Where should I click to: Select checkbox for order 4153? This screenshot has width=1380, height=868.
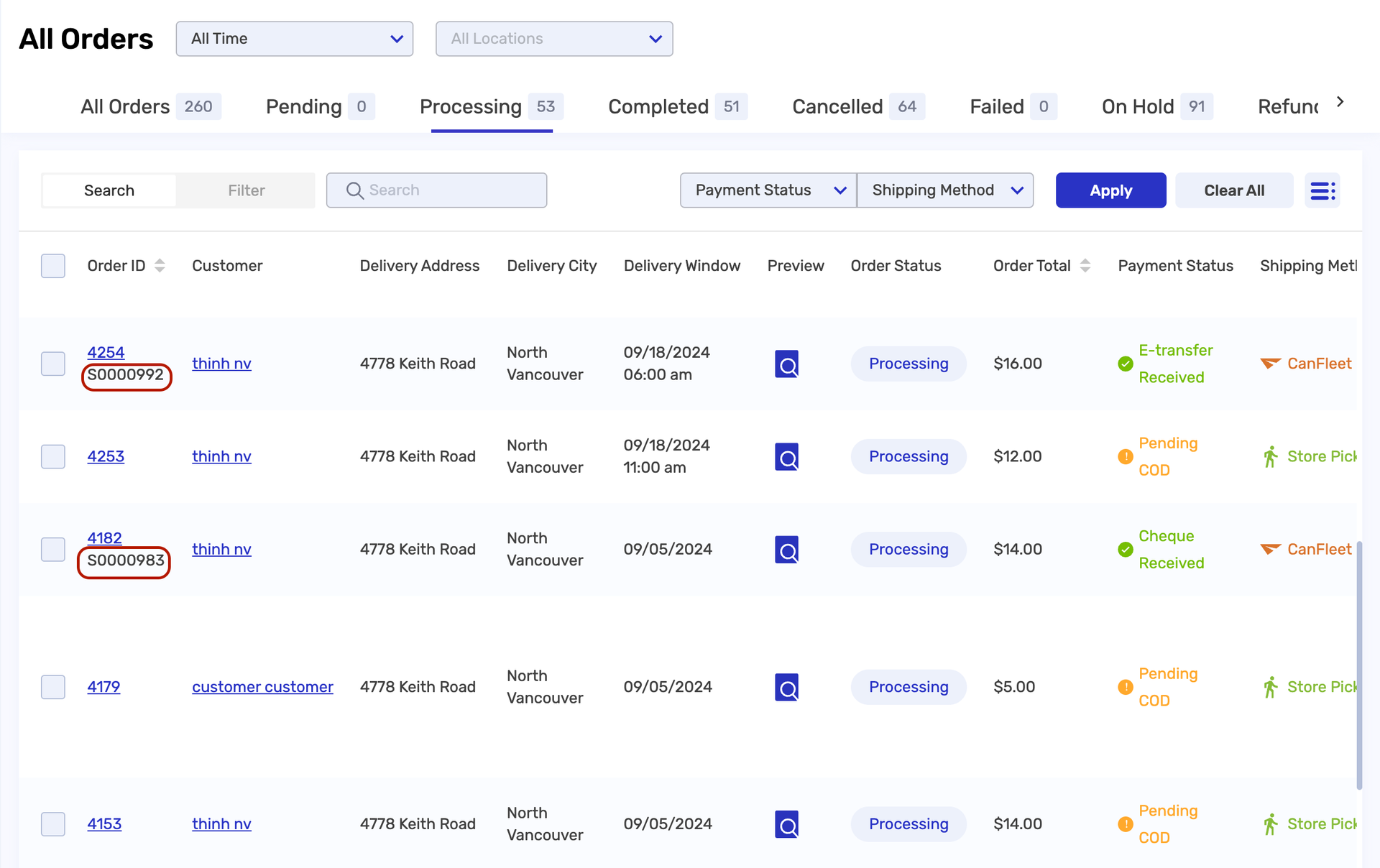point(53,824)
